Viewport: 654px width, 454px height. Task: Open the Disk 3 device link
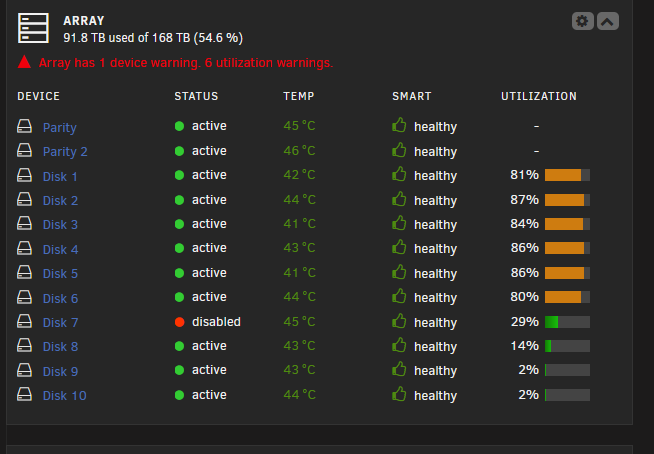click(x=60, y=224)
